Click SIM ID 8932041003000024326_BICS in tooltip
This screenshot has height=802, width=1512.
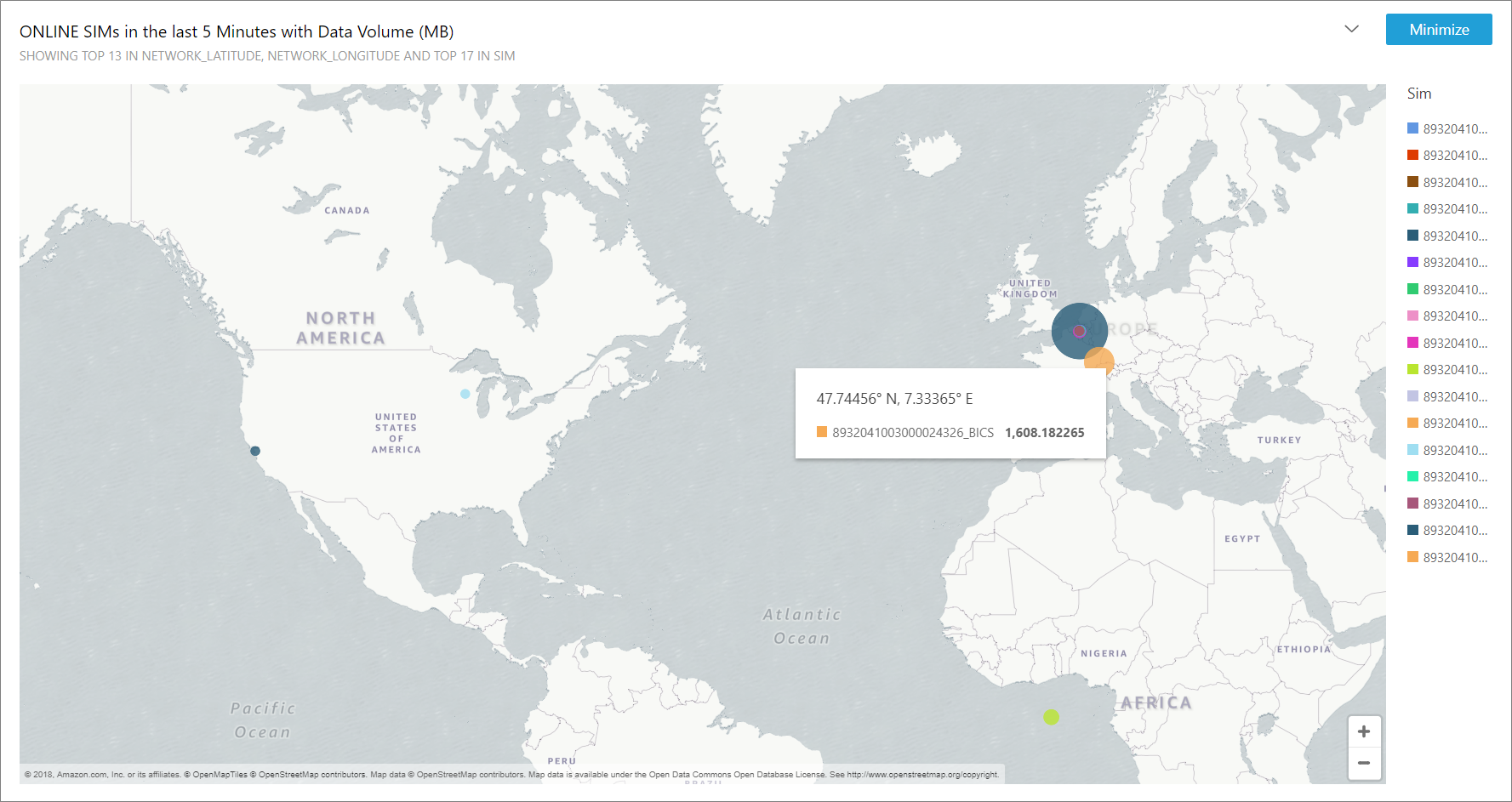[913, 433]
